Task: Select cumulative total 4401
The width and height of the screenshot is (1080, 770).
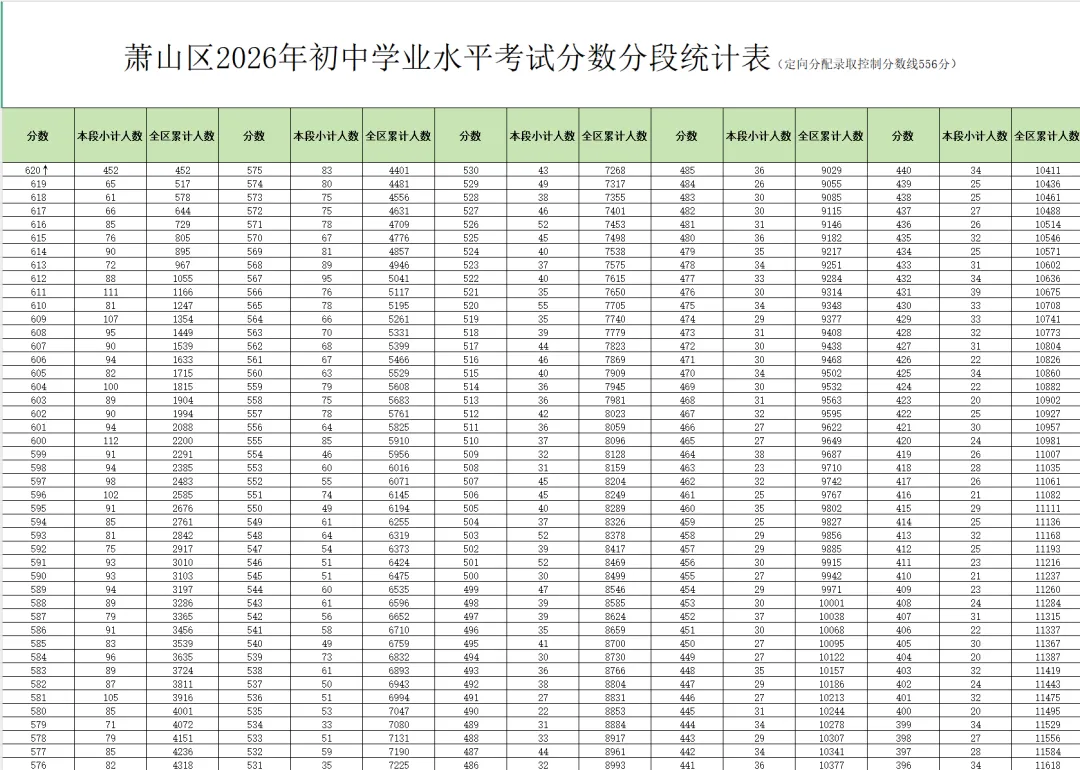Action: [x=399, y=170]
